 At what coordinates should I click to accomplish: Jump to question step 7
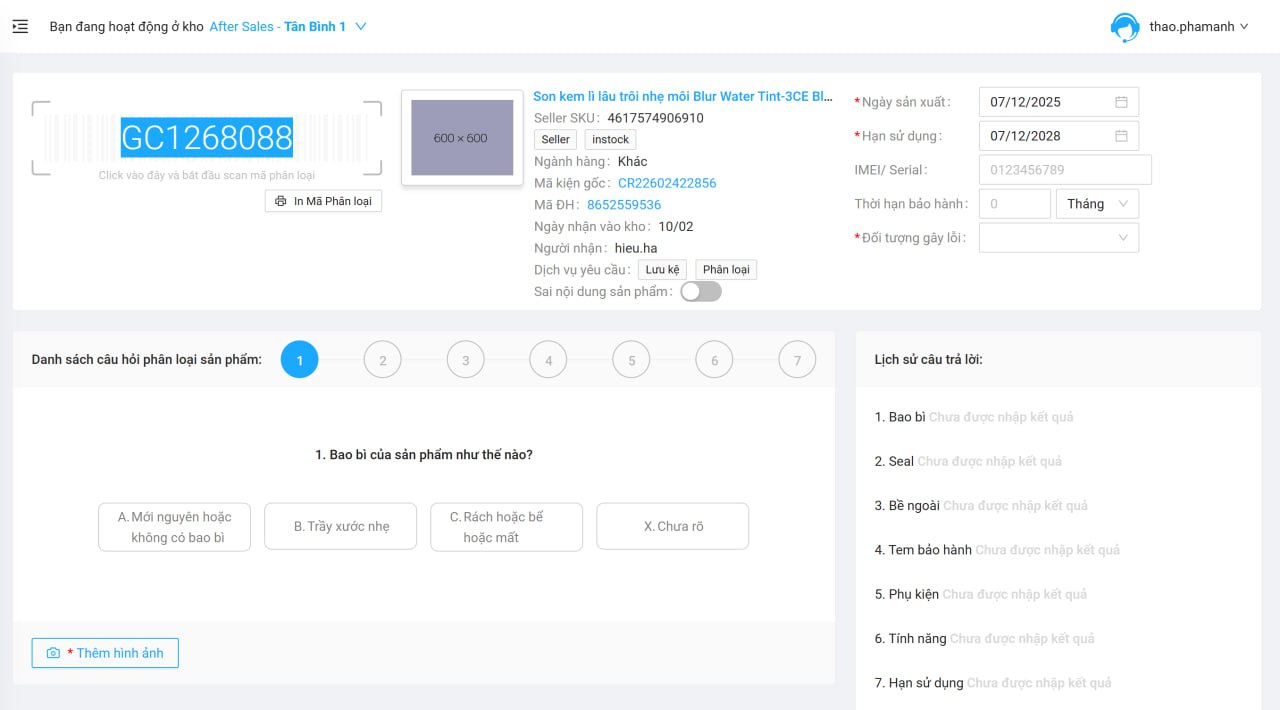[797, 360]
